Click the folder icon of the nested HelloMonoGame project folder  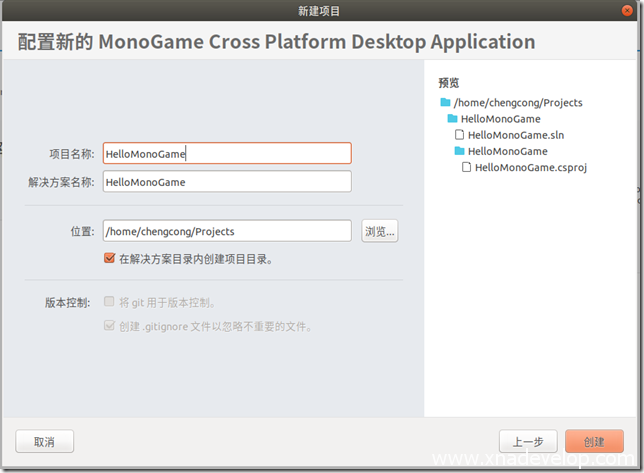click(x=460, y=151)
